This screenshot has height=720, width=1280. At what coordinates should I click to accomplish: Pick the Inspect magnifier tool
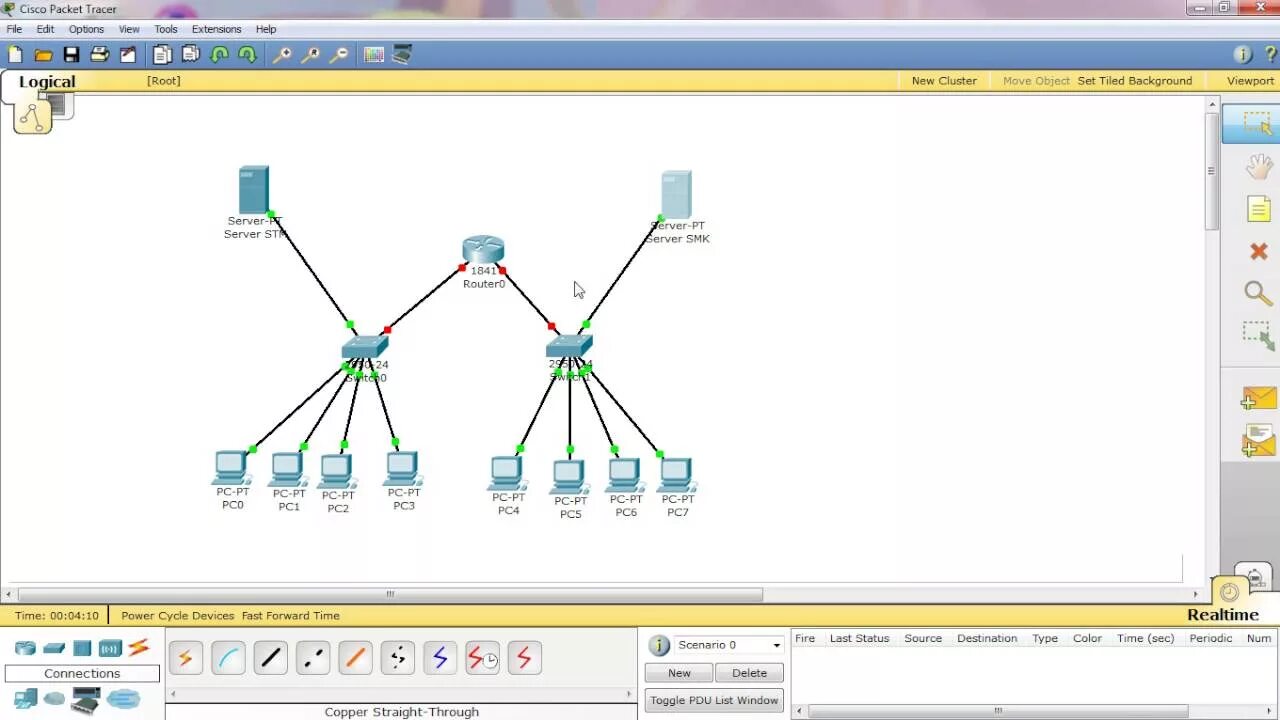point(1258,292)
